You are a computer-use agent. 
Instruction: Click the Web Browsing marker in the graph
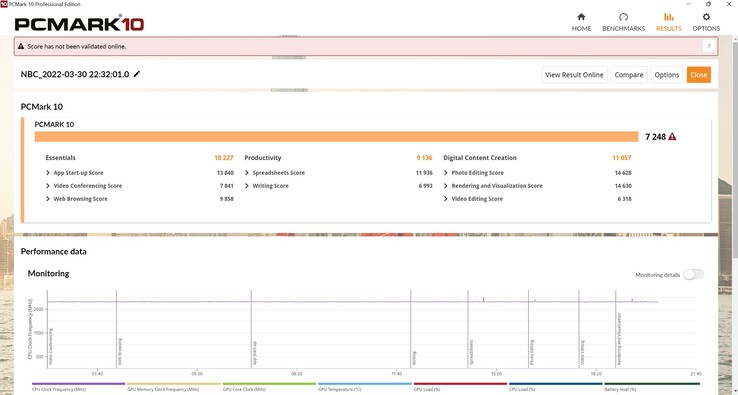[x=120, y=352]
